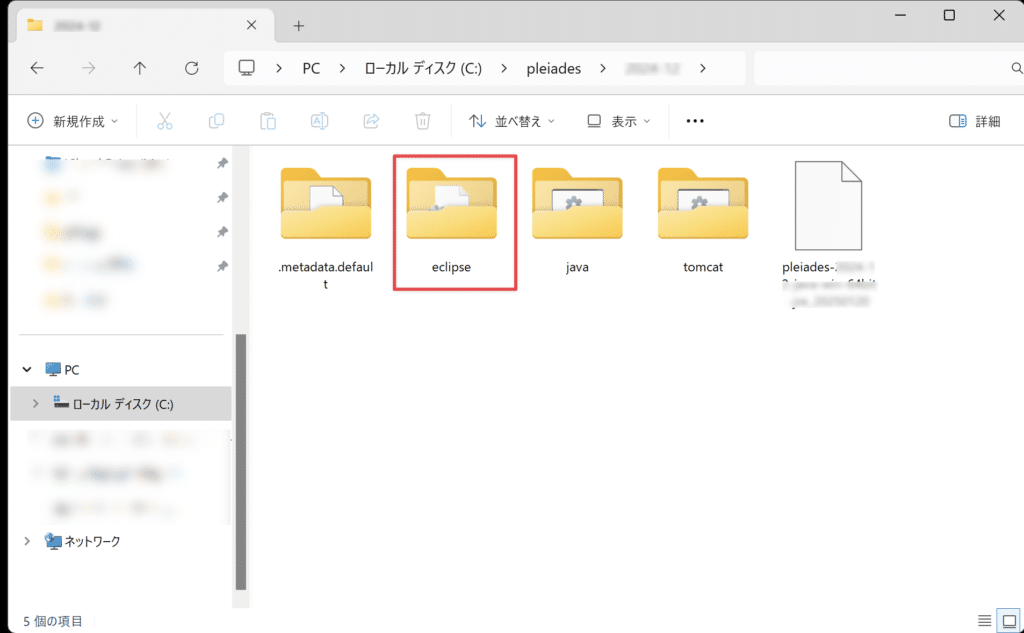The height and width of the screenshot is (633, 1024).
Task: Expand the PC tree node
Action: click(27, 370)
